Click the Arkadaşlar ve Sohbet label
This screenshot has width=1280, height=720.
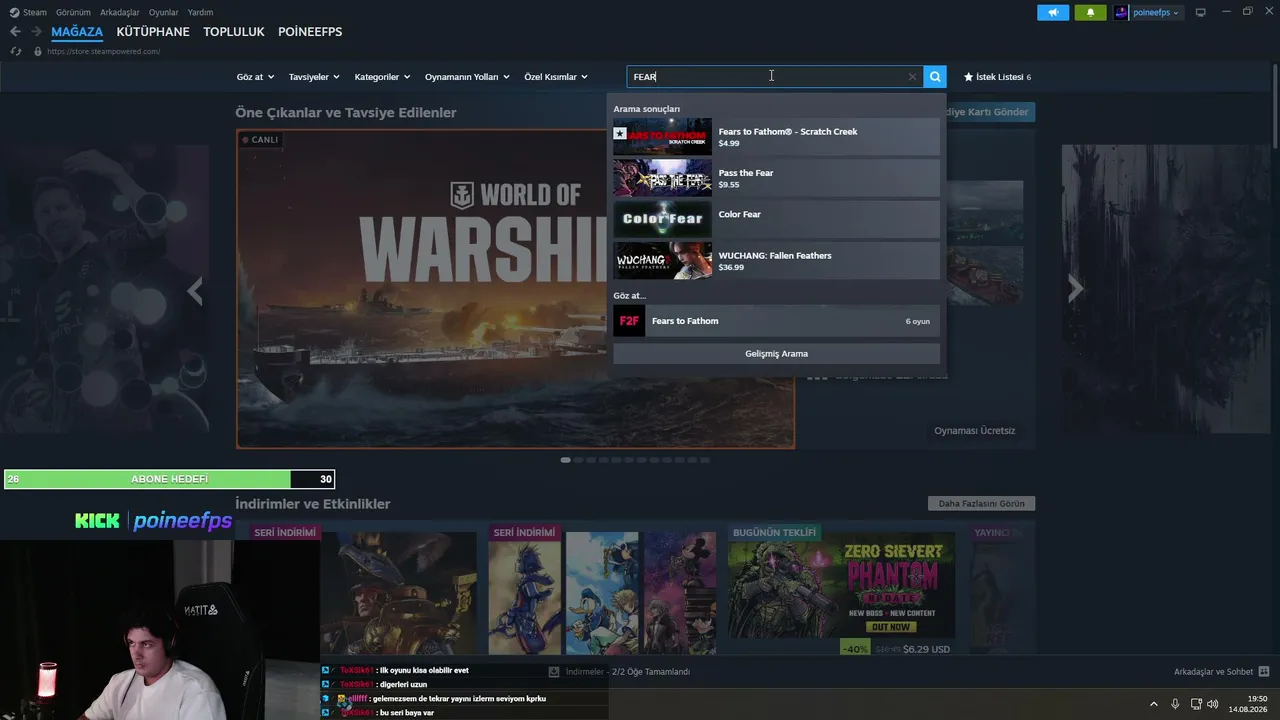coord(1213,672)
